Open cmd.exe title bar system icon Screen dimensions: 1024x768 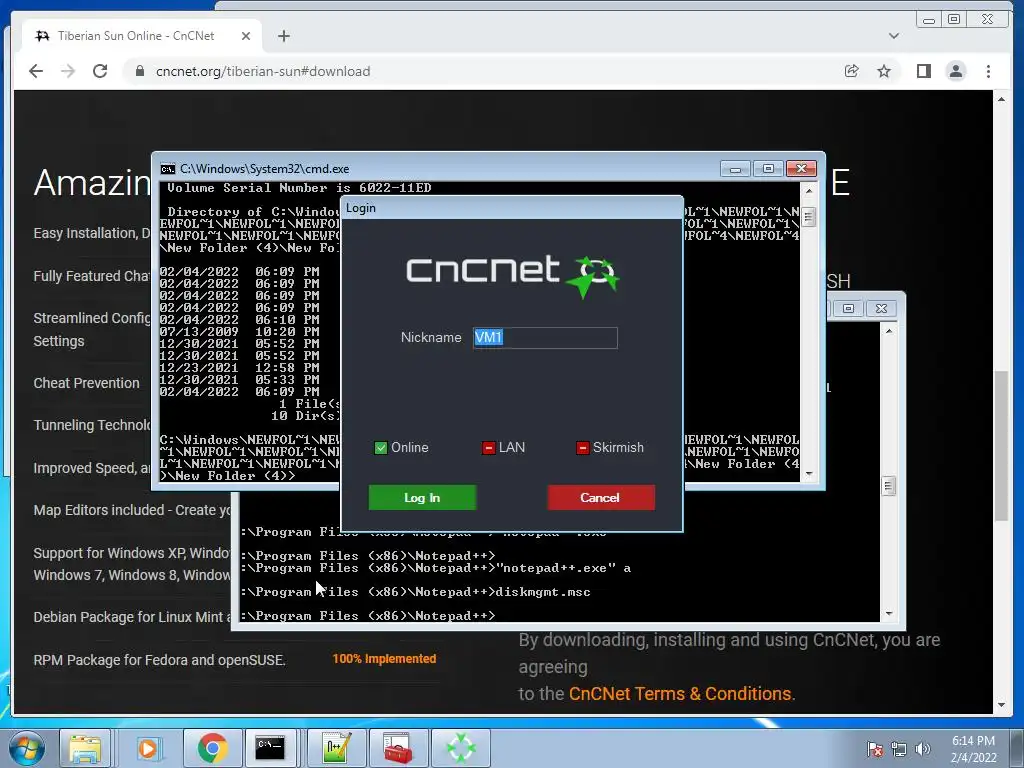[x=168, y=169]
